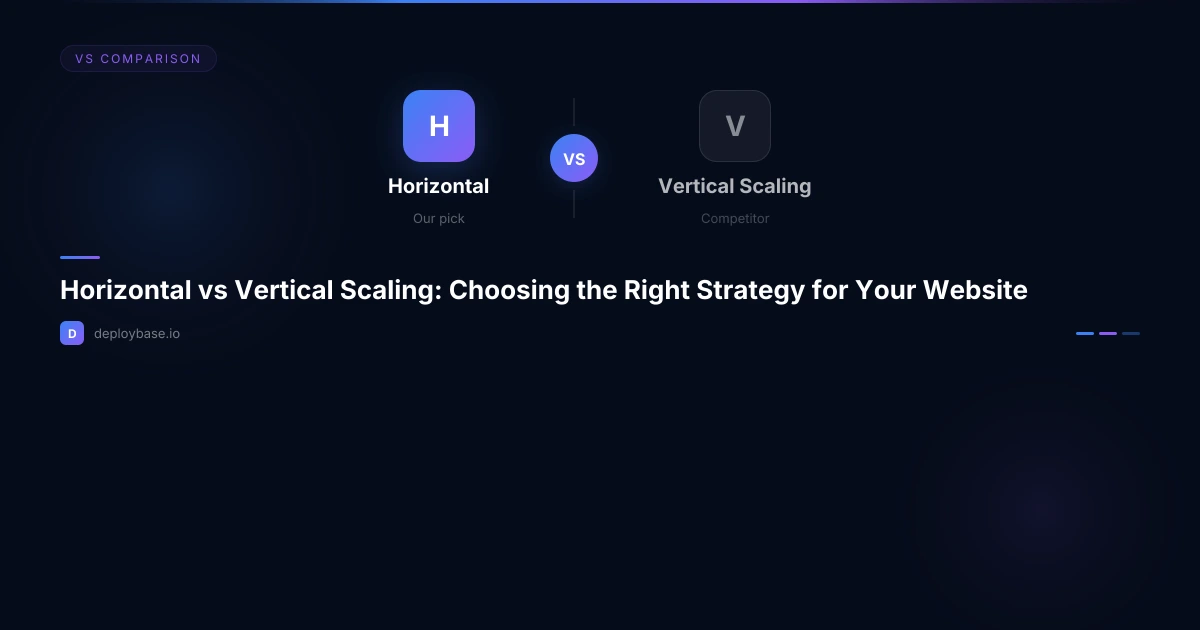Select the VS COMPARISON pill tag
Screen dimensions: 1200x630
138,59
